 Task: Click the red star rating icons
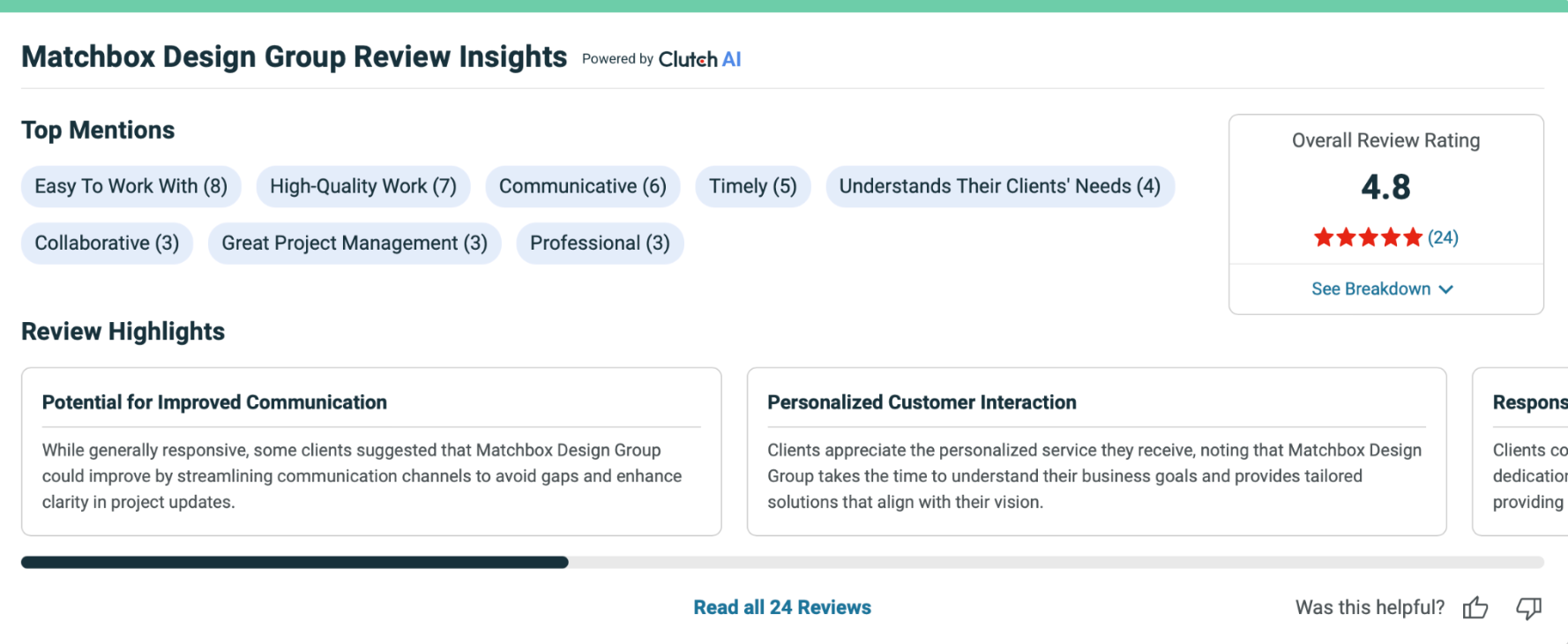click(1367, 237)
